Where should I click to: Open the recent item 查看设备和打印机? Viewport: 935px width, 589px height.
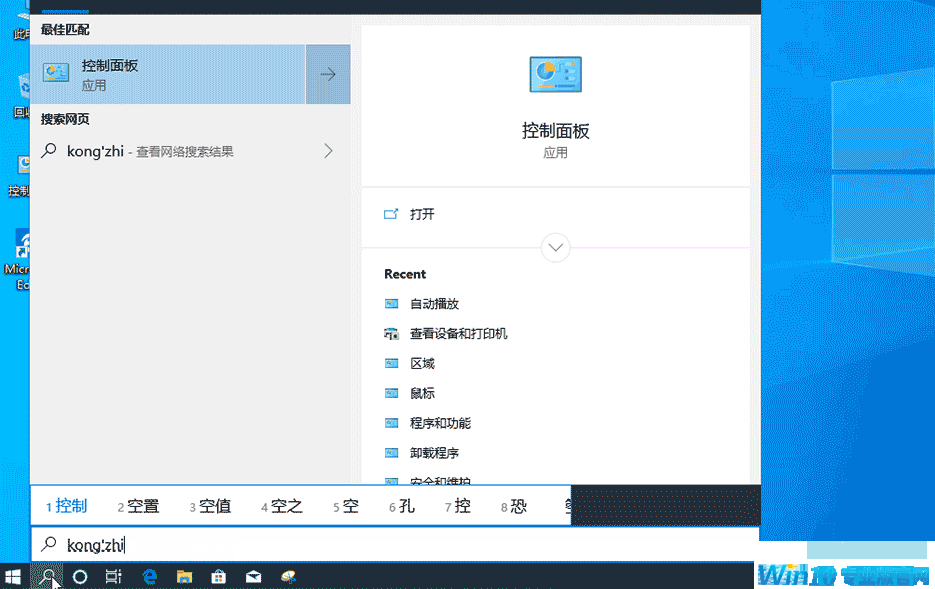[458, 334]
